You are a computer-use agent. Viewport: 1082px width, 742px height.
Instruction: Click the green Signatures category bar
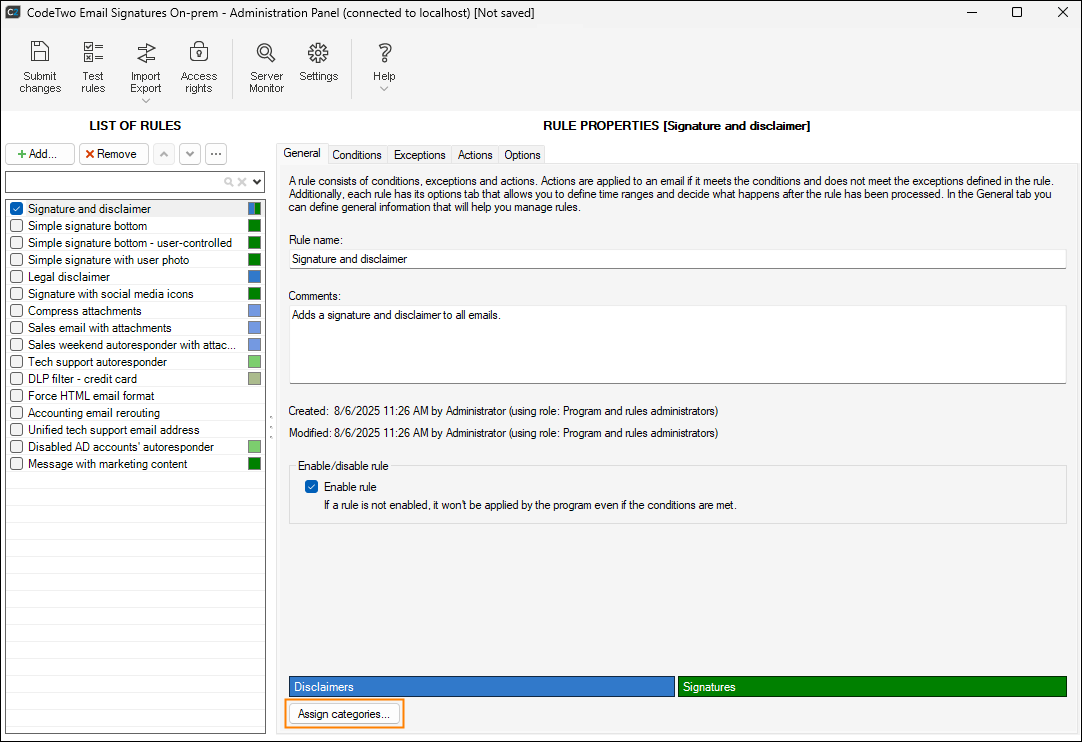tap(871, 687)
